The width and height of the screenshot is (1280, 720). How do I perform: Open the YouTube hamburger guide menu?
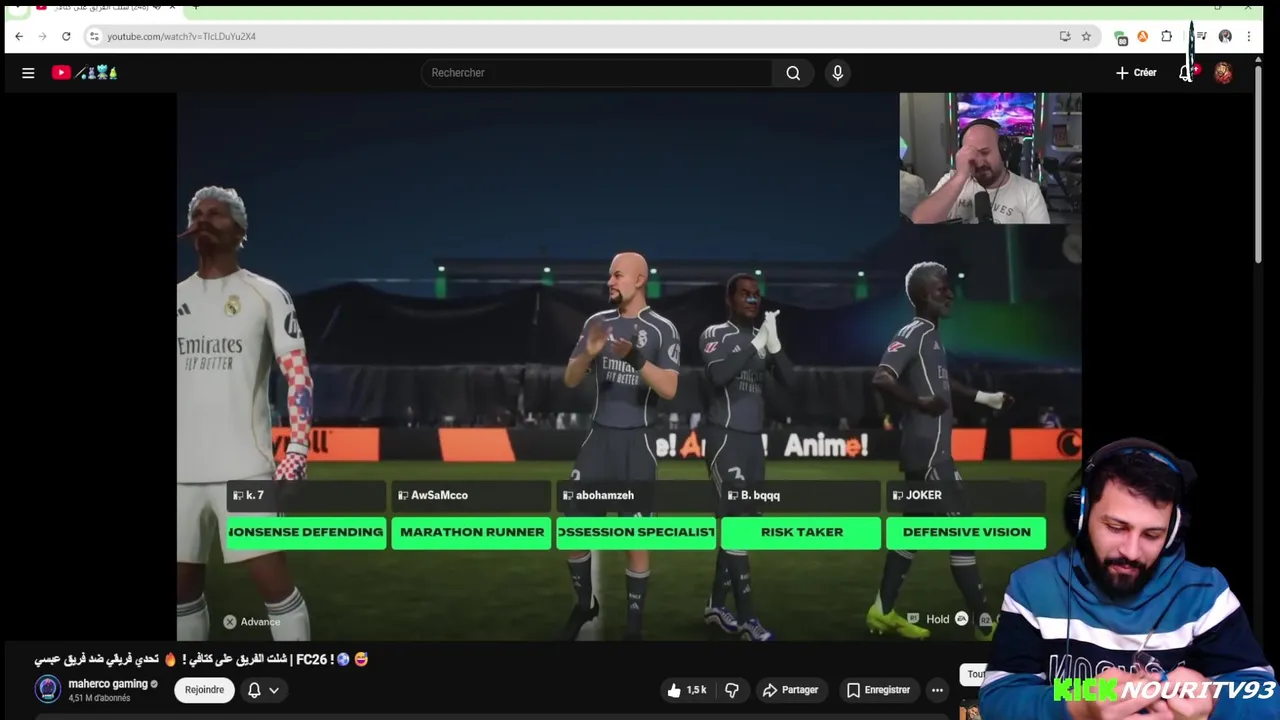pos(28,73)
